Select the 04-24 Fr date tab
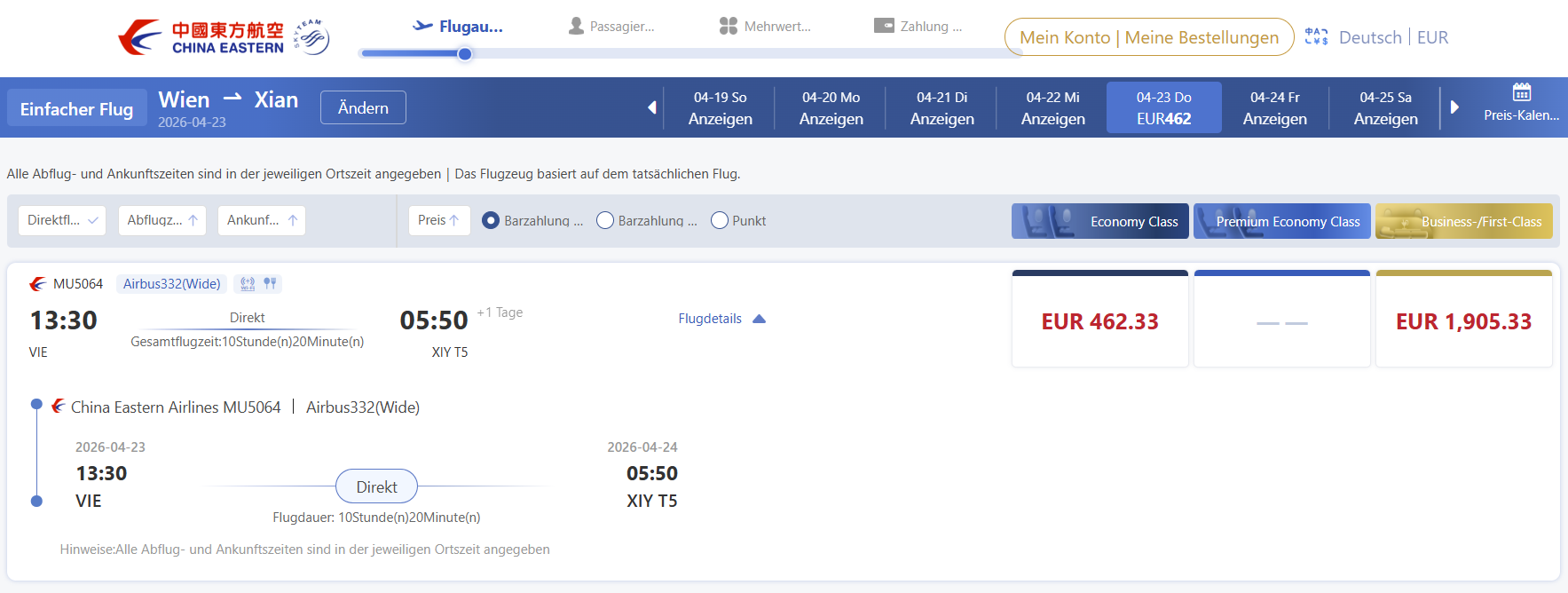Screen dimensions: 1568x593 [1274, 107]
